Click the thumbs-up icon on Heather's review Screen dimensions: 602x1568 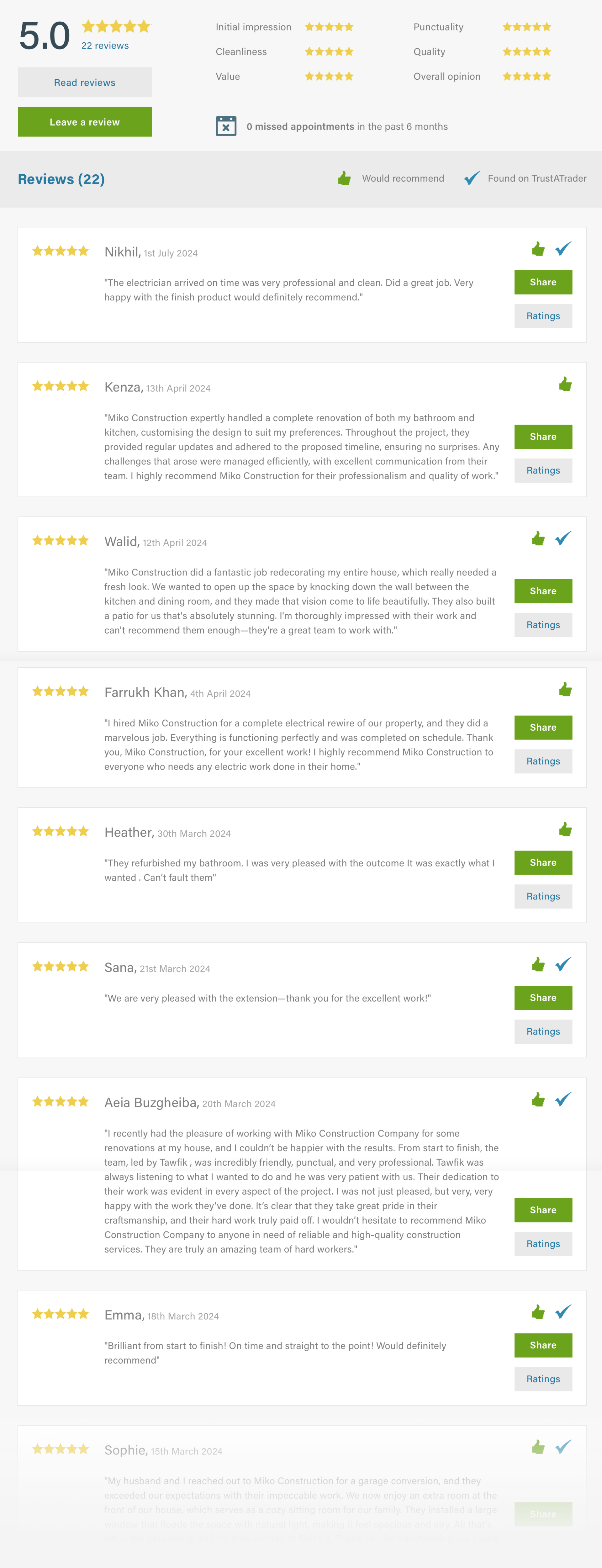(566, 829)
